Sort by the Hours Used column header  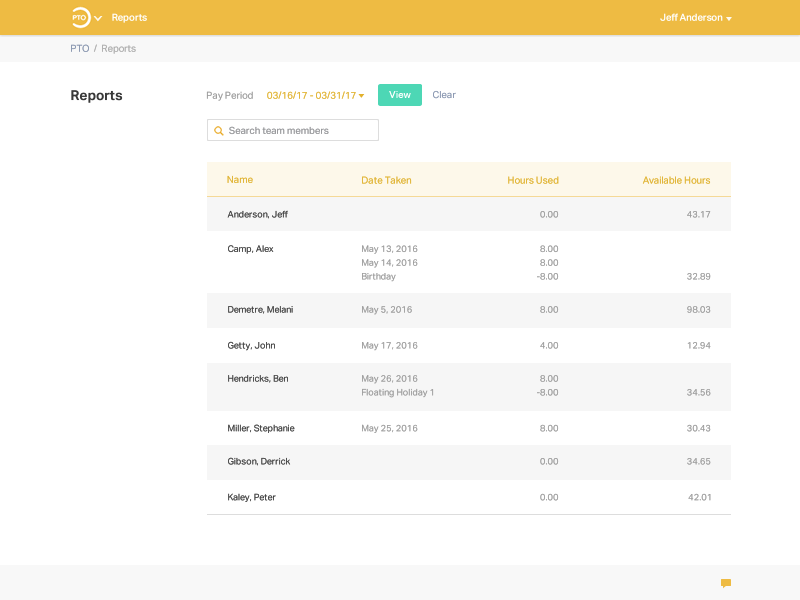[534, 180]
